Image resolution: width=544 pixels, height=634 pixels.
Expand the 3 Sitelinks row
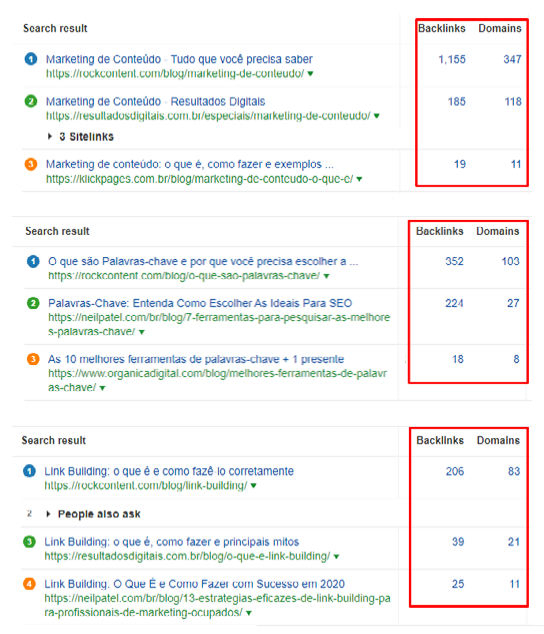point(81,137)
